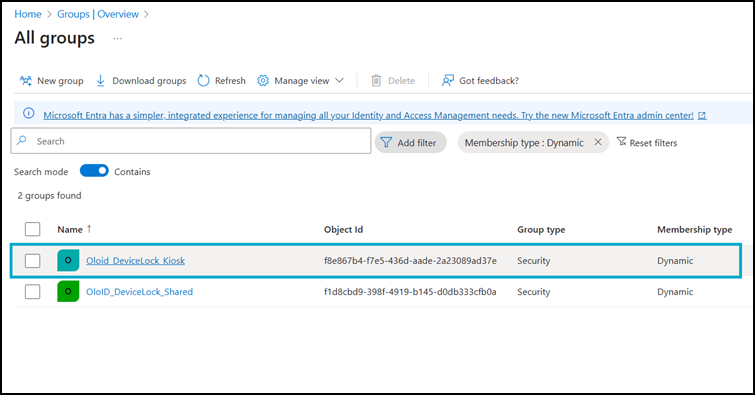Click the Search mode label
This screenshot has height=395, width=755.
coord(41,171)
